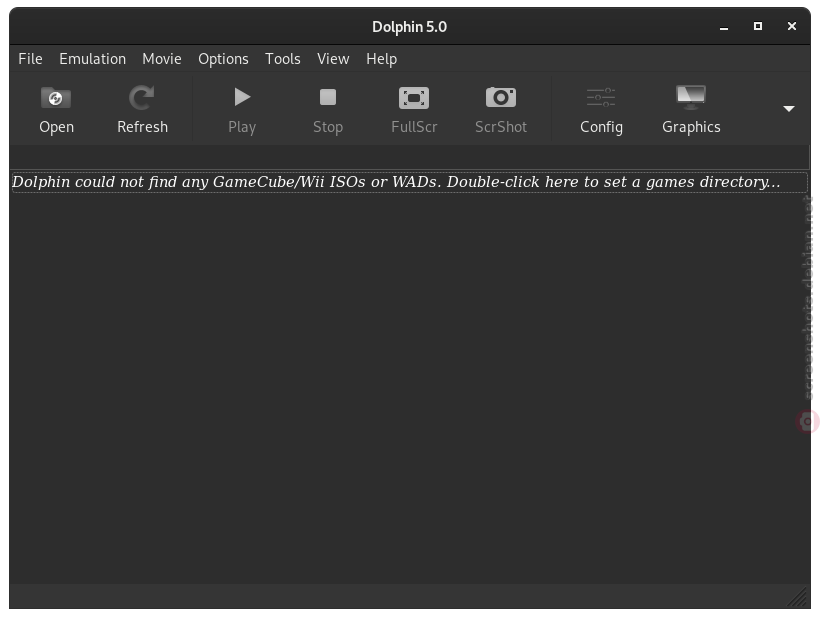This screenshot has width=820, height=618.
Task: Refresh the game list
Action: point(142,109)
